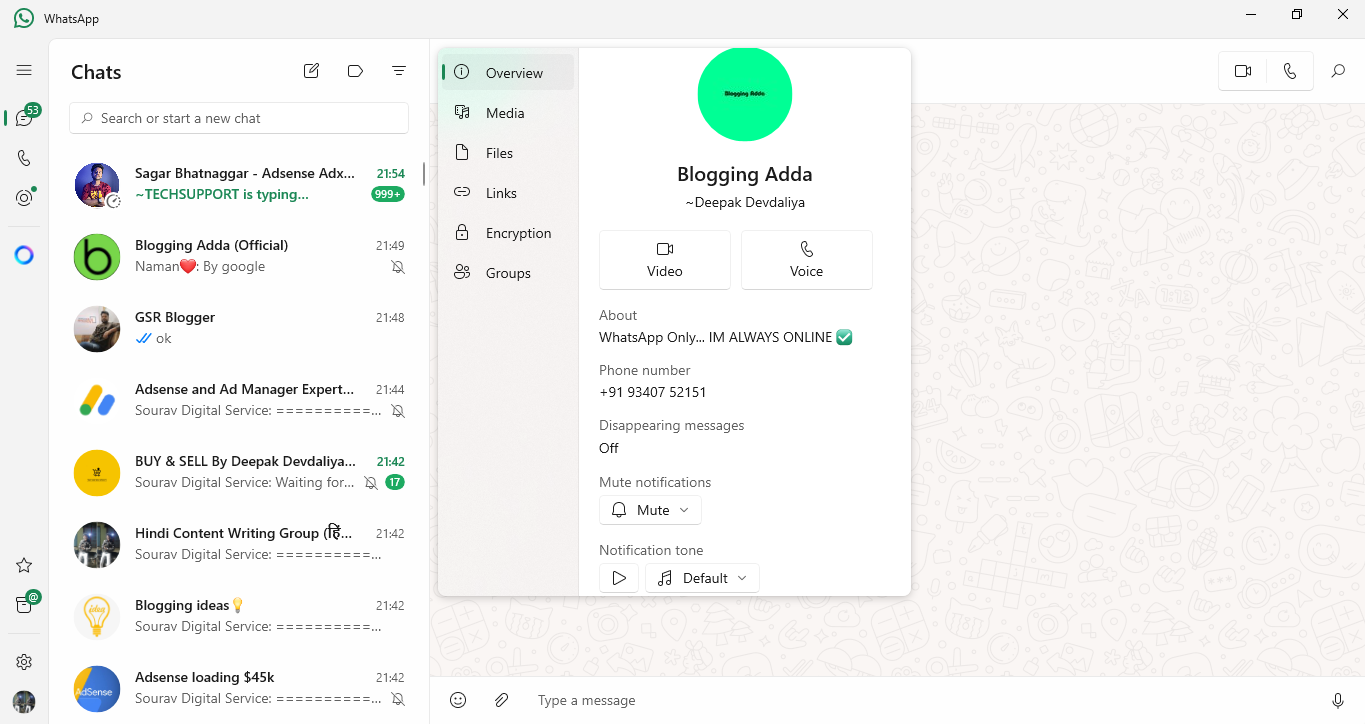Click the WhatsApp logo in title bar
The width and height of the screenshot is (1365, 724).
(24, 18)
